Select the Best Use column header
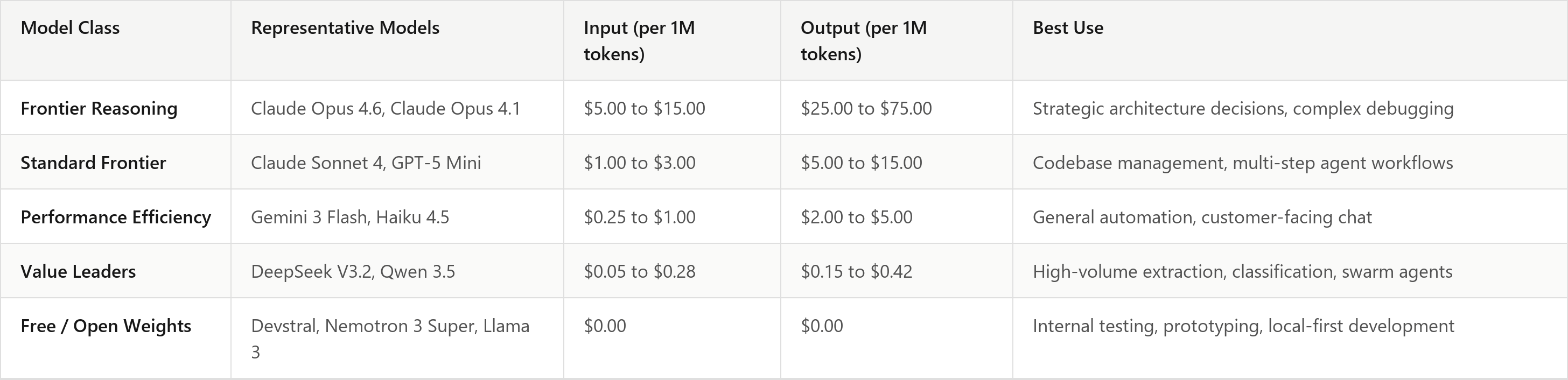1568x380 pixels. (x=1068, y=28)
